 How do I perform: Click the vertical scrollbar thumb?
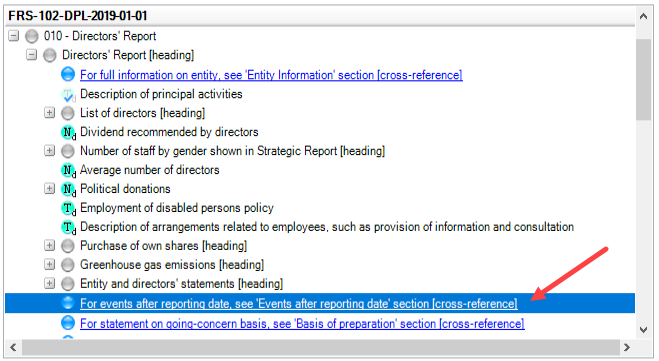643,80
